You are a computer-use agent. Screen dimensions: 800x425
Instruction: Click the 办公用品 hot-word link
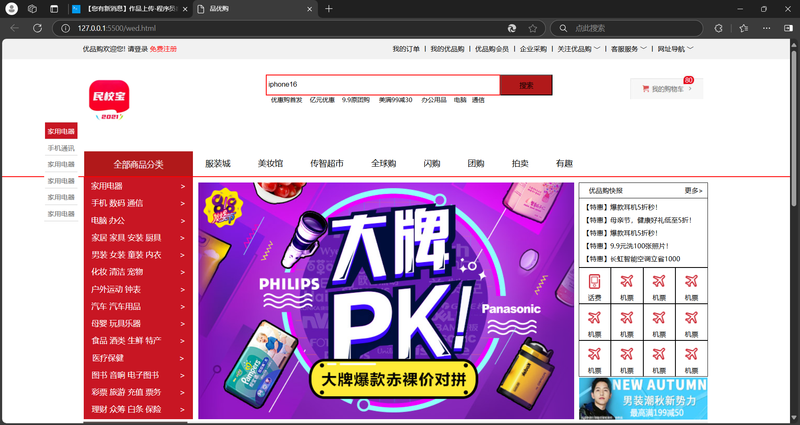point(434,100)
